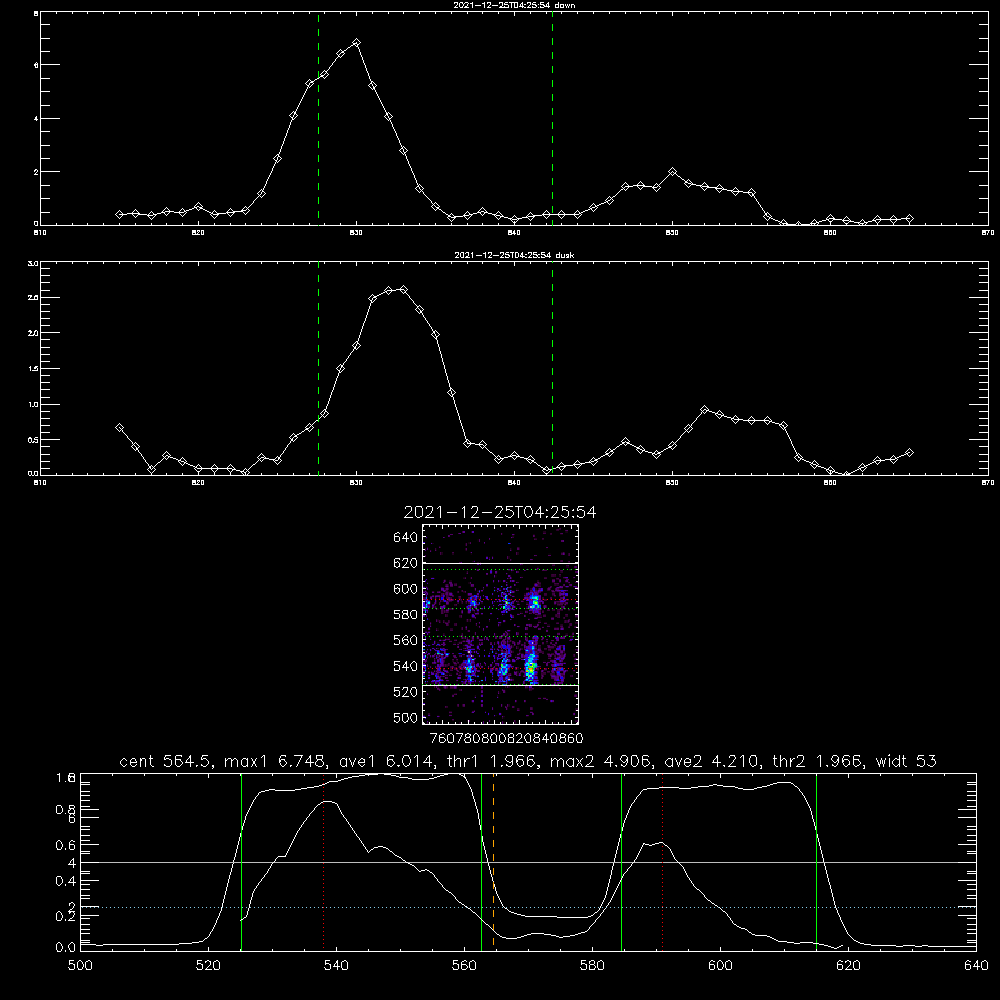Screen dimensions: 1000x1000
Task: Click the 'thr2 1.966' value
Action: pos(817,761)
